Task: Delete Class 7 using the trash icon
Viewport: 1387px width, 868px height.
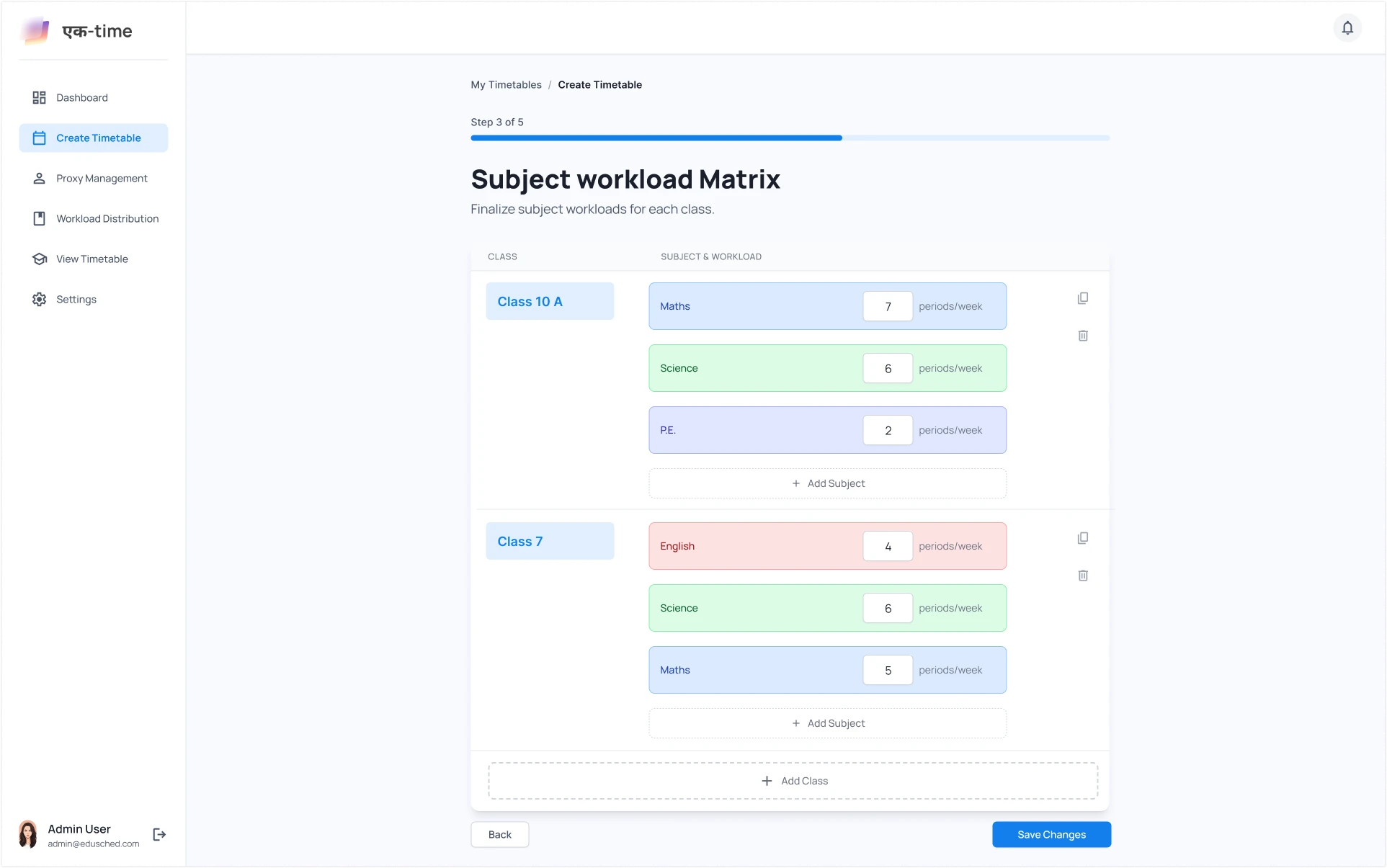Action: [1082, 576]
